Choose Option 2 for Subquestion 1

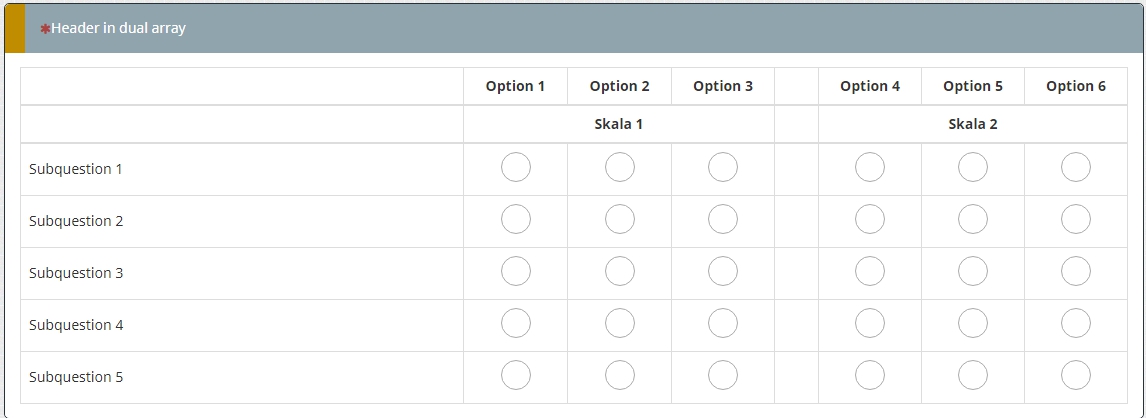[620, 168]
